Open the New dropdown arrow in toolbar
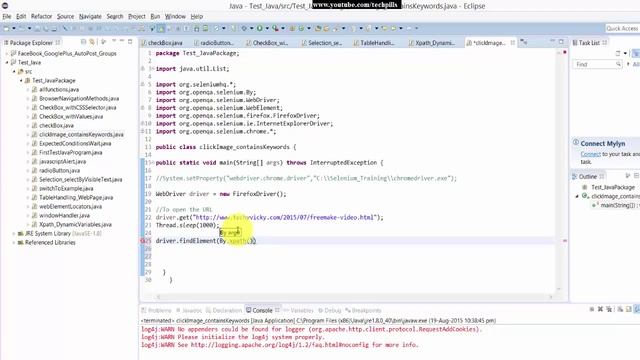The width and height of the screenshot is (640, 360). 13,28
